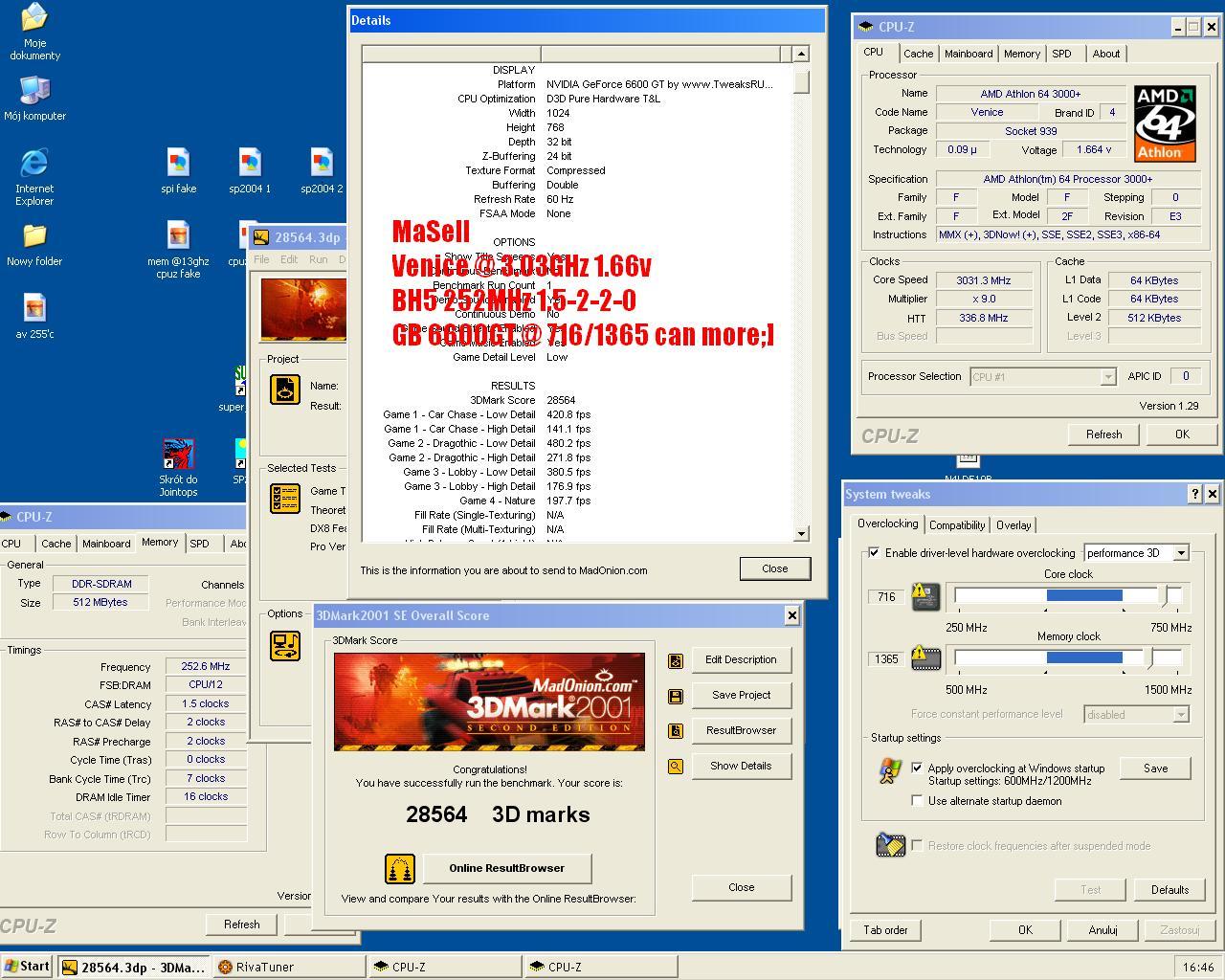The image size is (1225, 980).
Task: Click Tab order button
Action: 885,930
